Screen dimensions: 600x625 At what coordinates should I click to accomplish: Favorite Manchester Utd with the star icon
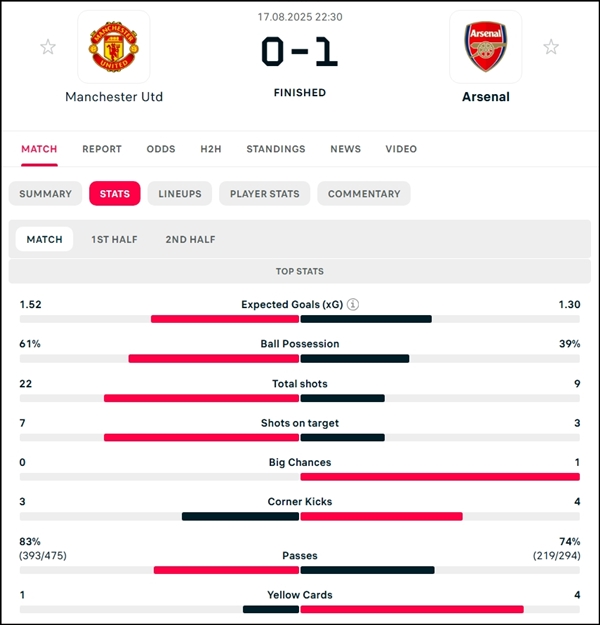48,47
